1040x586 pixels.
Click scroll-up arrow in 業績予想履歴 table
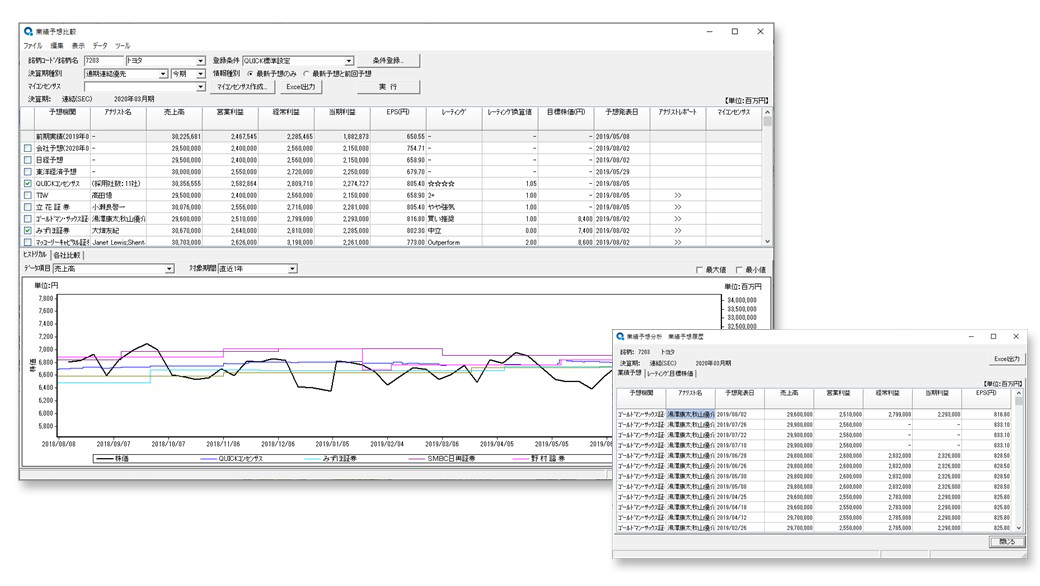click(x=1018, y=393)
